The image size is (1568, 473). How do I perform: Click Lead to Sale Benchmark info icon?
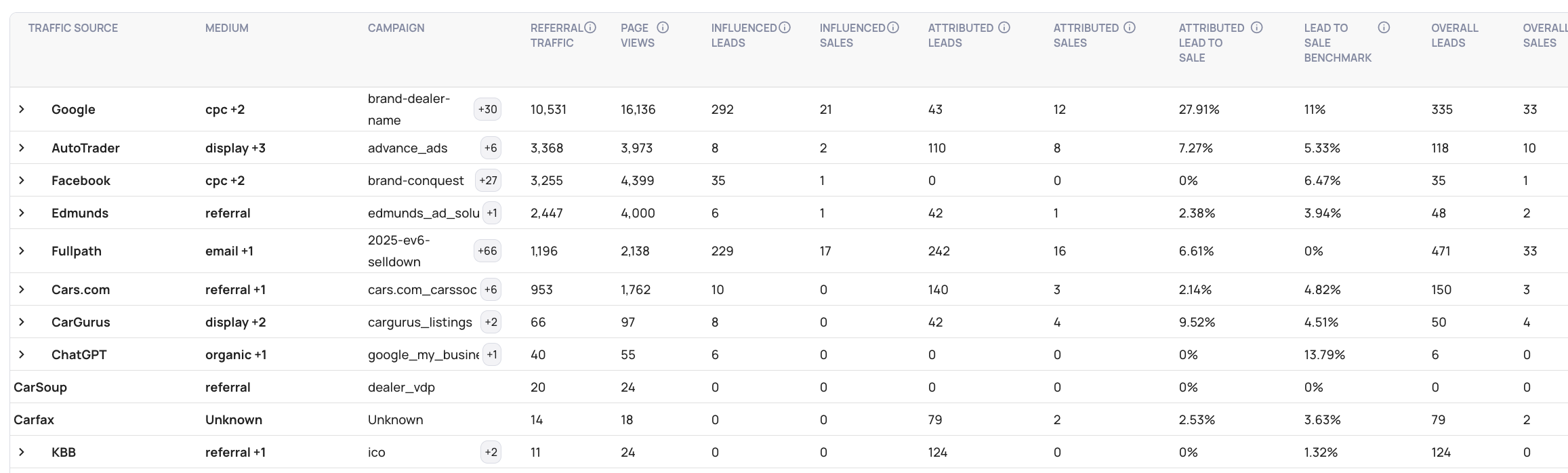(1384, 28)
